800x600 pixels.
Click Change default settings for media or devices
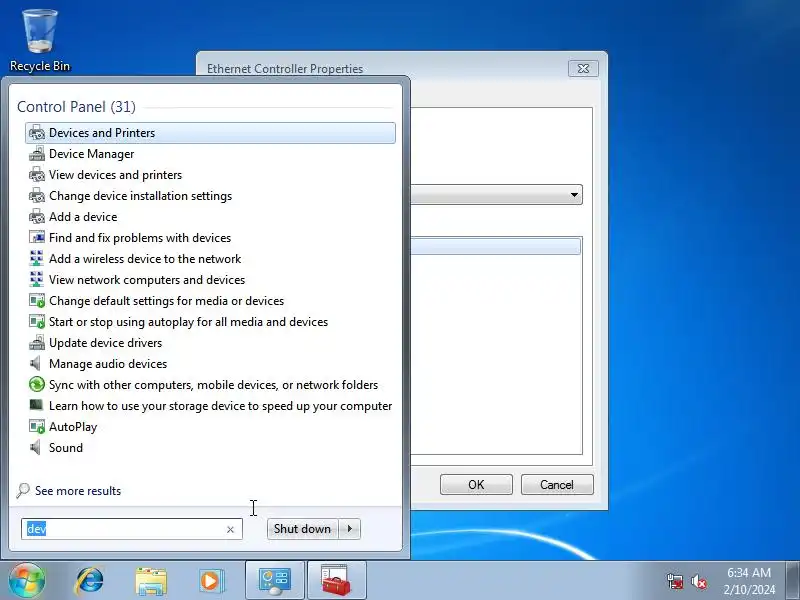[x=166, y=301]
